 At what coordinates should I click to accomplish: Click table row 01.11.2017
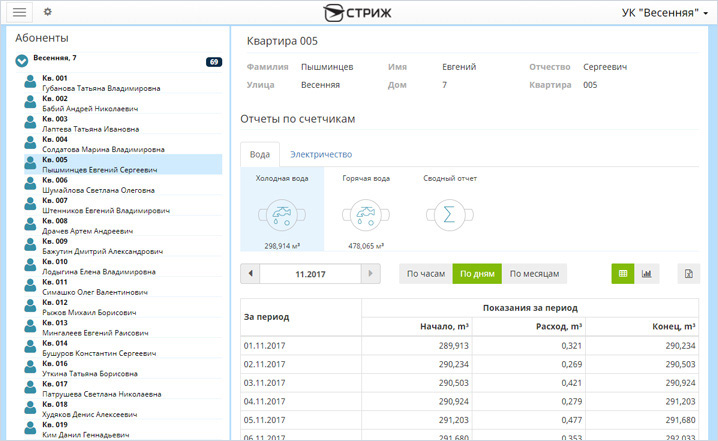470,346
